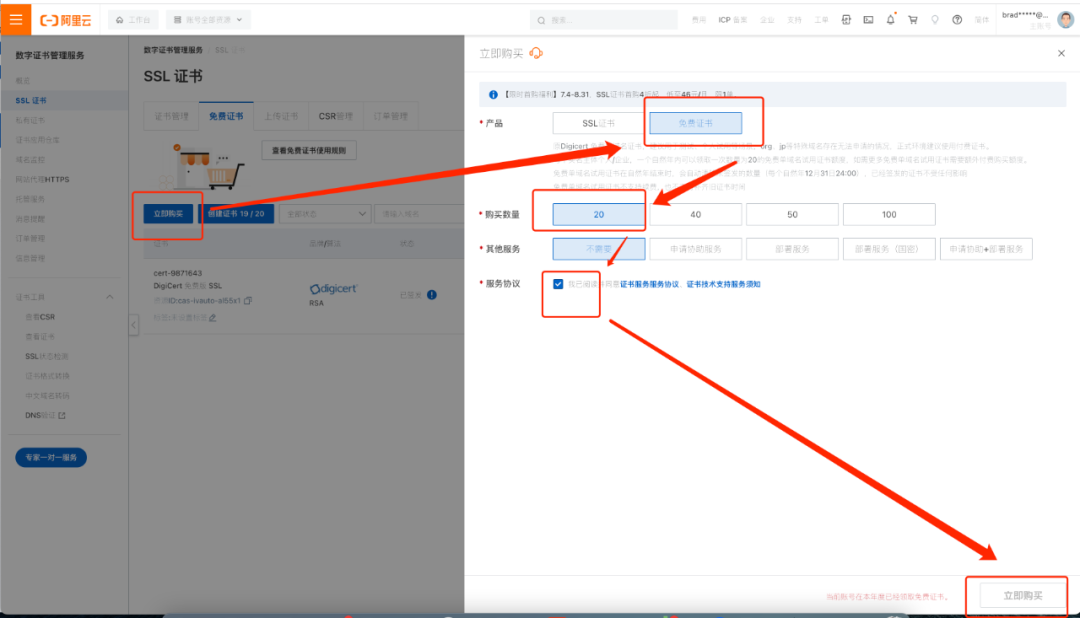Switch to CSR管理 tab
The height and width of the screenshot is (618, 1080).
pos(335,116)
